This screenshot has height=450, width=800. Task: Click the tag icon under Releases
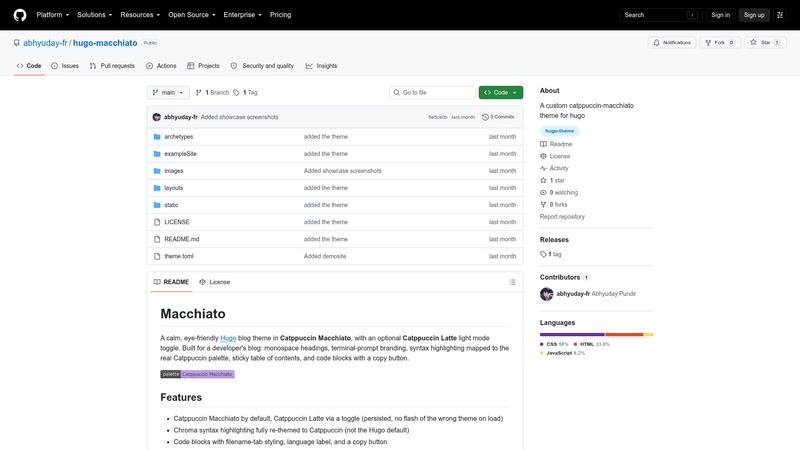pyautogui.click(x=543, y=254)
